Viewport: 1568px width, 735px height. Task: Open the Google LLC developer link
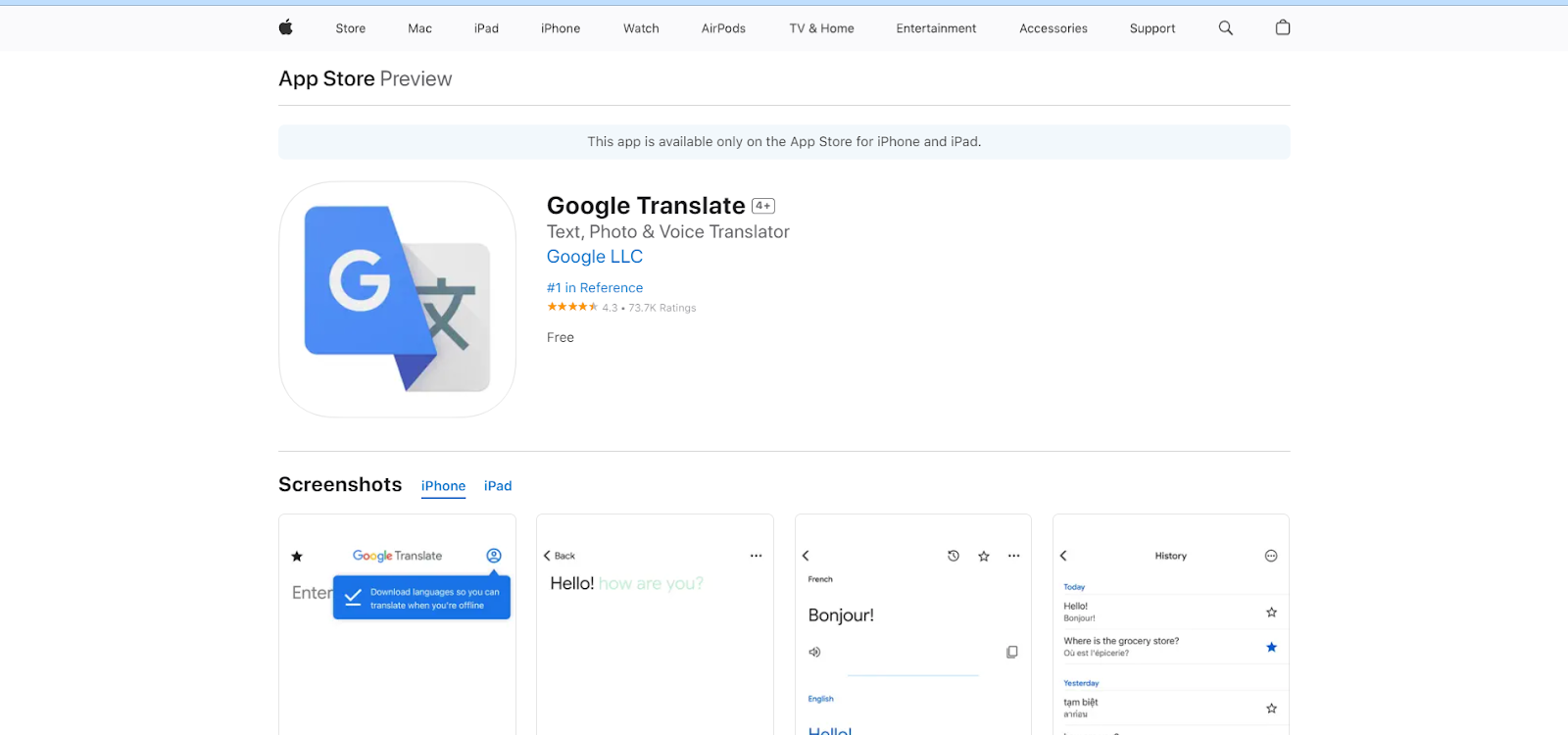tap(595, 257)
